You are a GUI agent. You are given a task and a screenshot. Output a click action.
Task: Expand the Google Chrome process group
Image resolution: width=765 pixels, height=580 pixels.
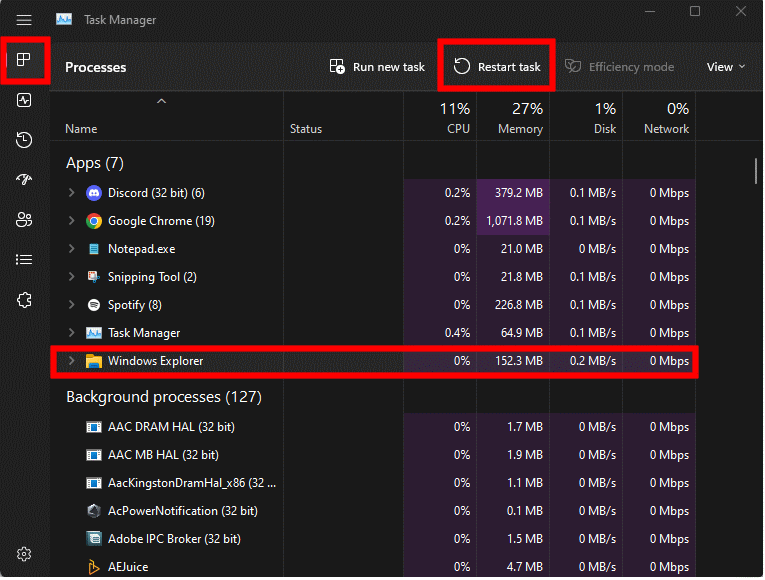pos(71,221)
